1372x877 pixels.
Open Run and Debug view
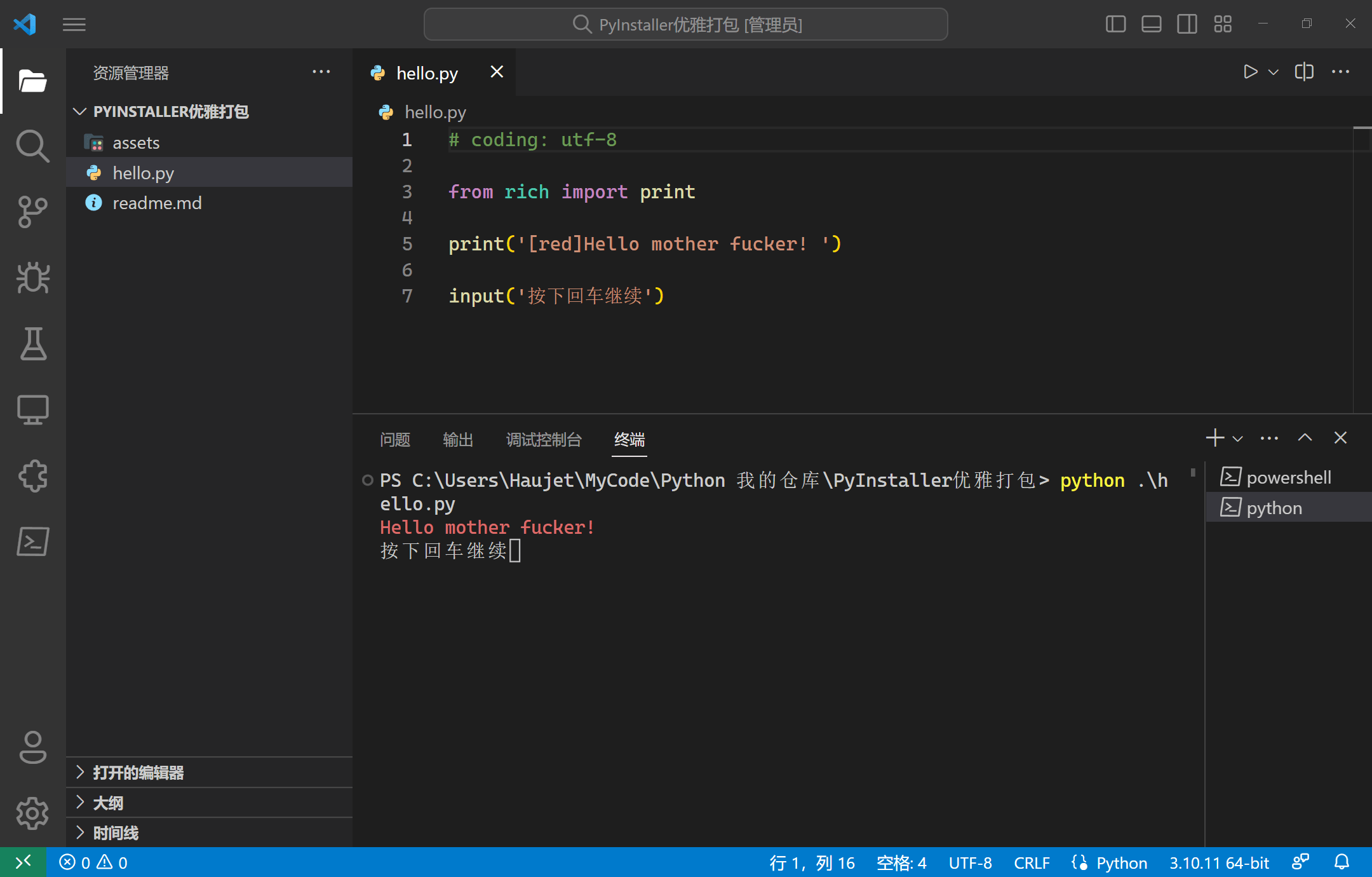32,278
